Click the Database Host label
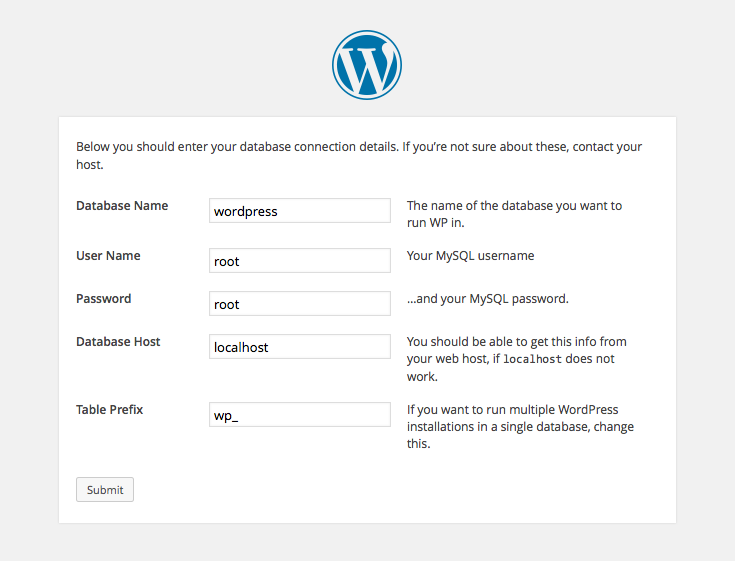This screenshot has height=561, width=735. pyautogui.click(x=118, y=342)
